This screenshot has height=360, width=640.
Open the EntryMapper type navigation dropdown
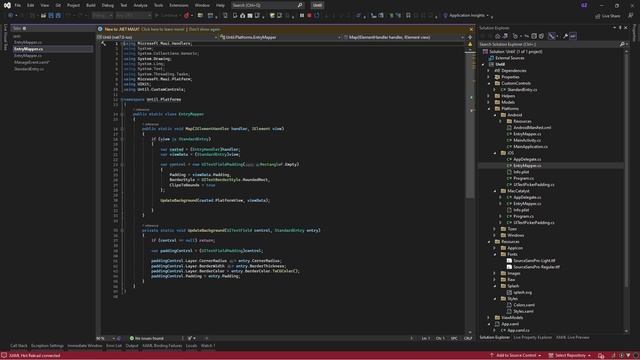point(280,37)
